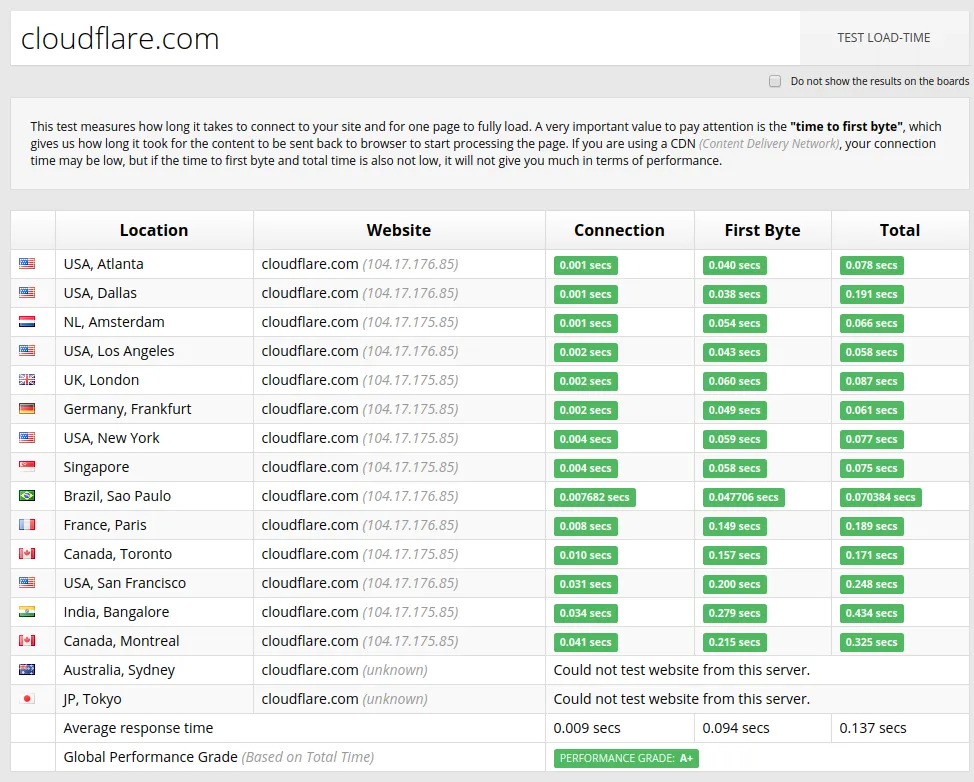The width and height of the screenshot is (974, 782).
Task: Click the 0.137 secs average total value
Action: (x=873, y=728)
